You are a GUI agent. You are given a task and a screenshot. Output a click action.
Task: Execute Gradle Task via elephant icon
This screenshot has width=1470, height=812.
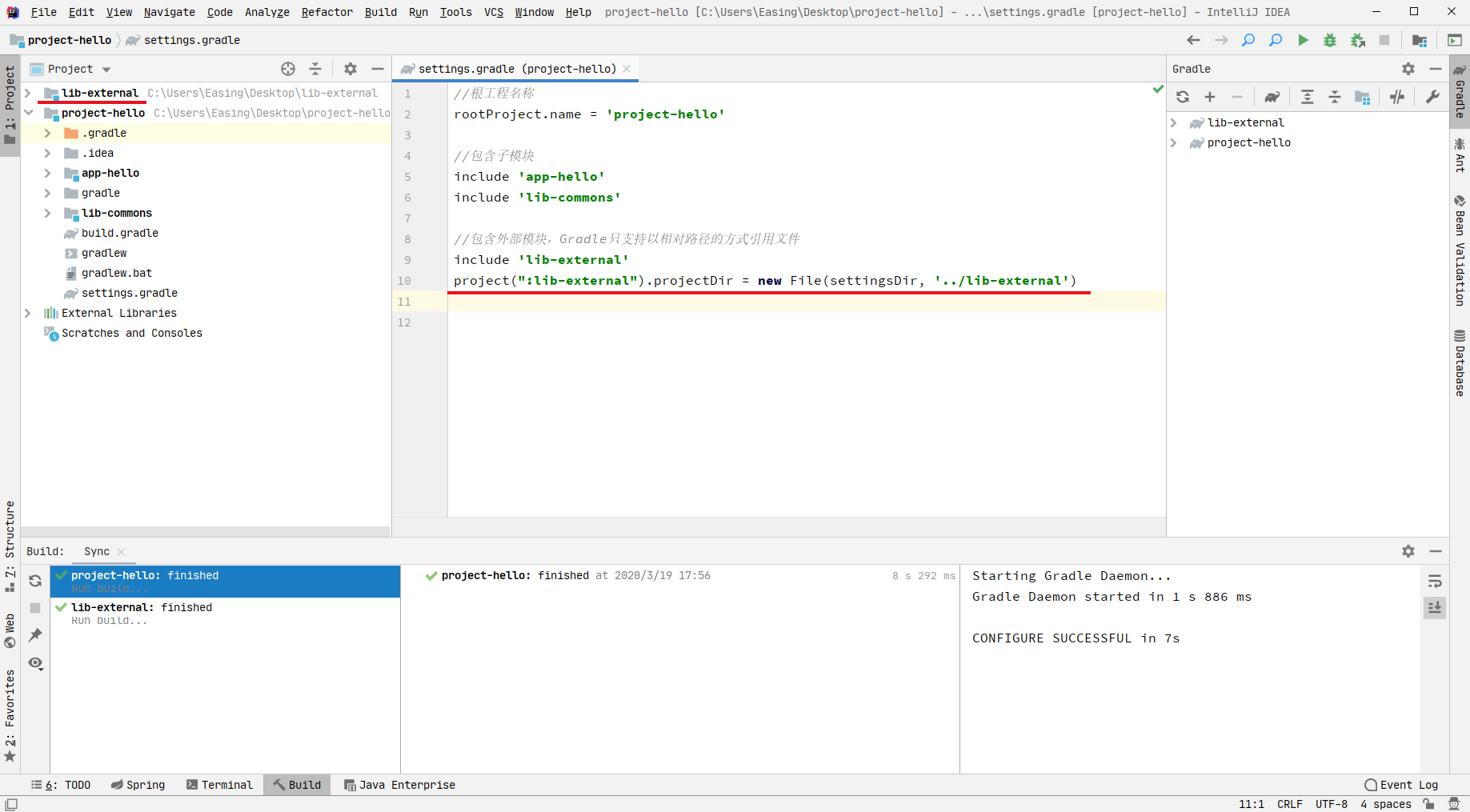click(1272, 97)
